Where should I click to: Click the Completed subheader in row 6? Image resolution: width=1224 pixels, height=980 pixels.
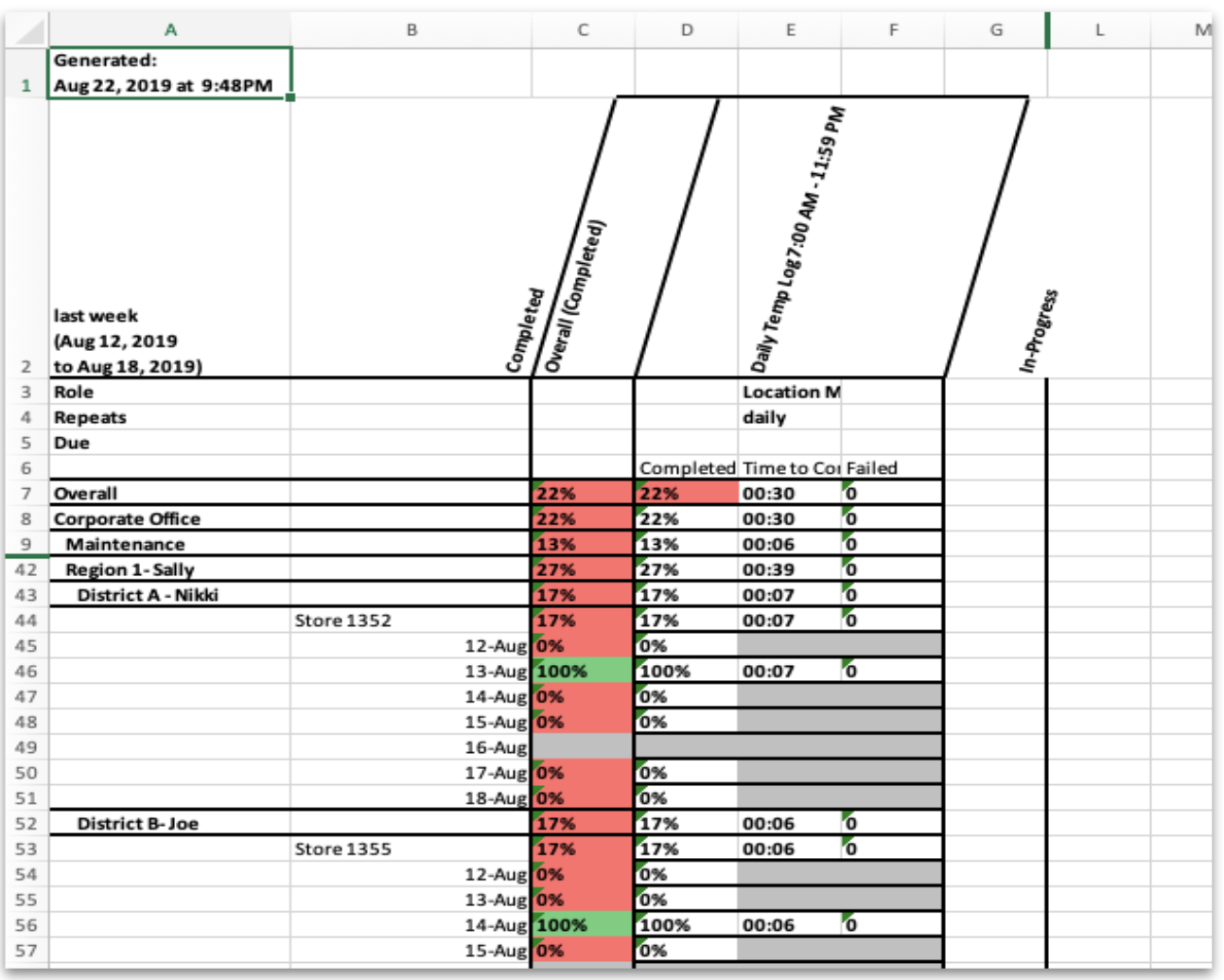687,468
